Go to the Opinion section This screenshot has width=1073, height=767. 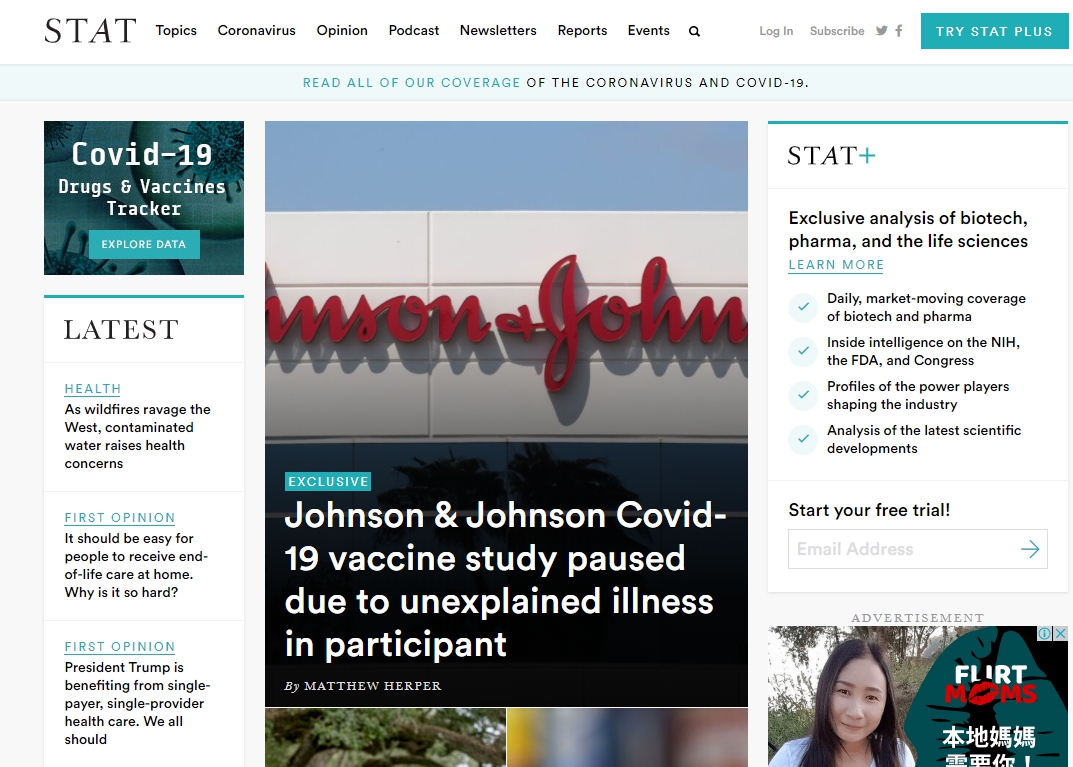click(342, 31)
